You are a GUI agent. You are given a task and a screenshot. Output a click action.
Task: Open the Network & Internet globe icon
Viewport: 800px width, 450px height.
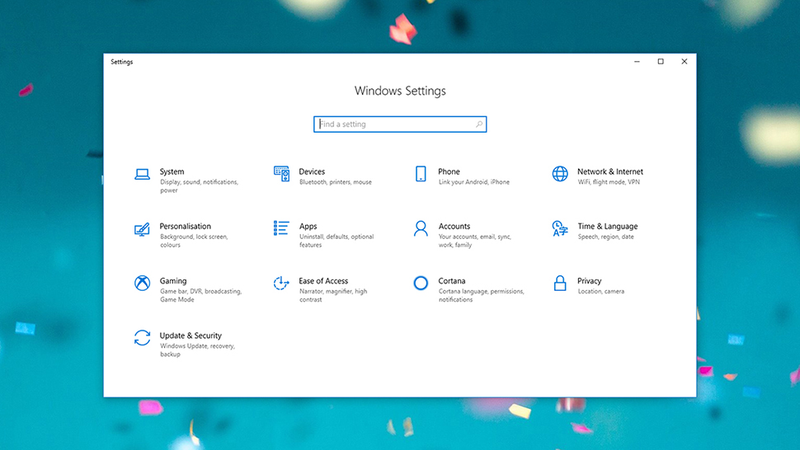click(x=560, y=173)
